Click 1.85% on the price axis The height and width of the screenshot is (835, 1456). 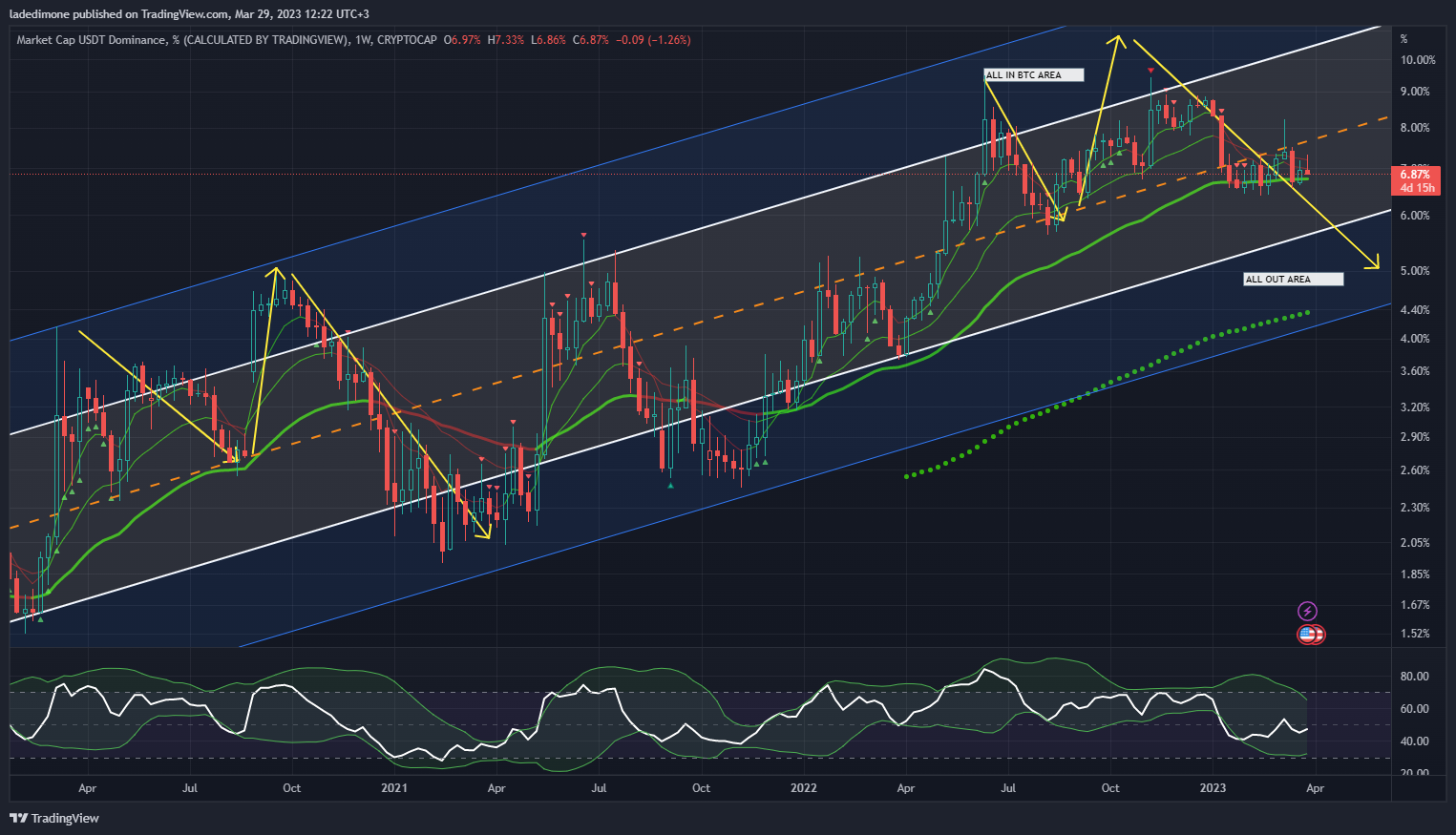point(1414,574)
